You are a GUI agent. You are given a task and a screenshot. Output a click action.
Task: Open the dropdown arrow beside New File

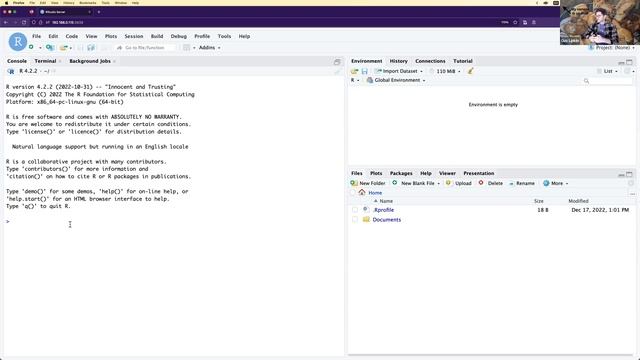[40, 48]
